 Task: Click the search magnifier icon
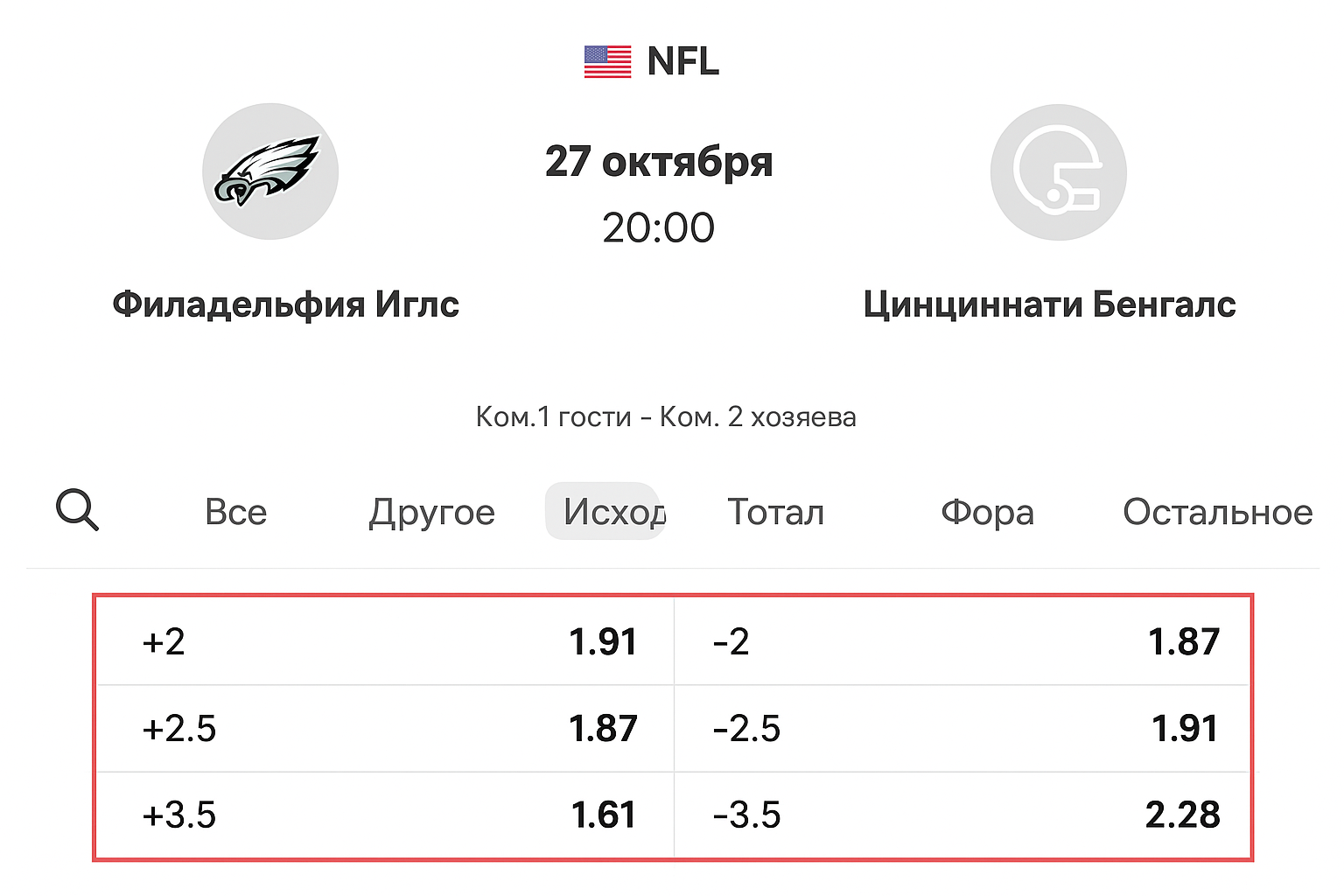point(77,510)
